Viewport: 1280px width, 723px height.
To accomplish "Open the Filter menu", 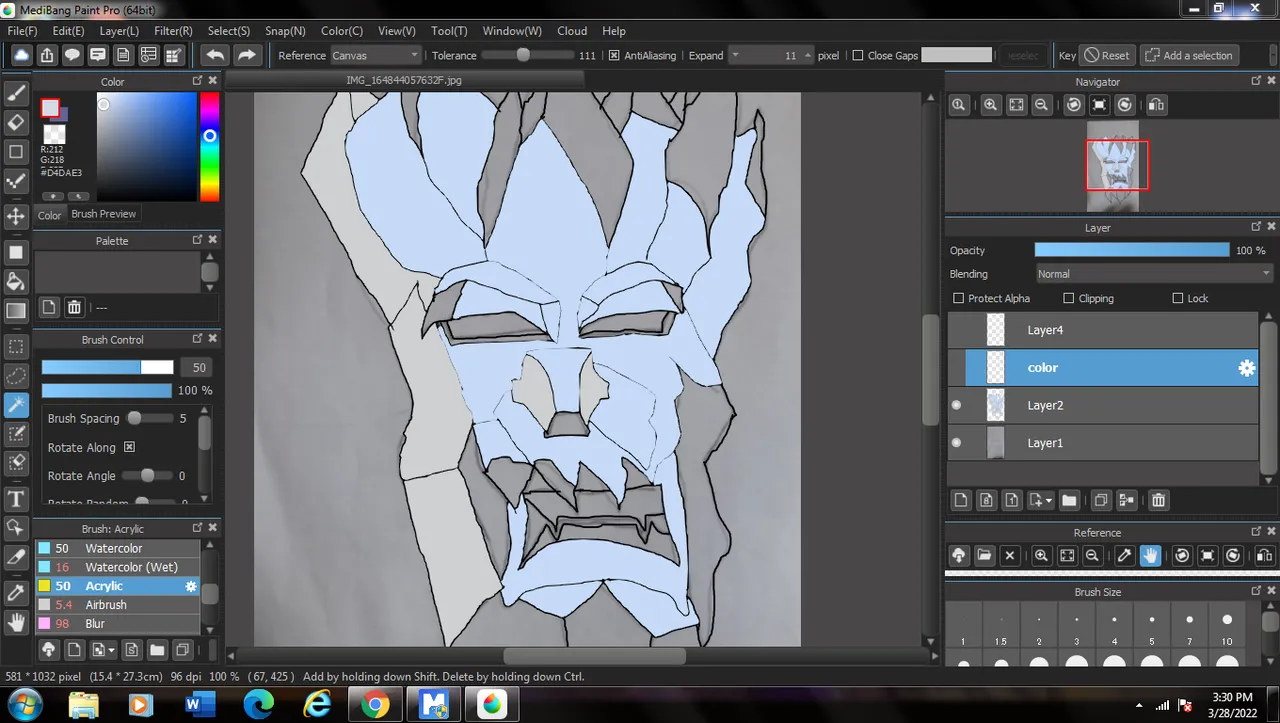I will pyautogui.click(x=174, y=31).
